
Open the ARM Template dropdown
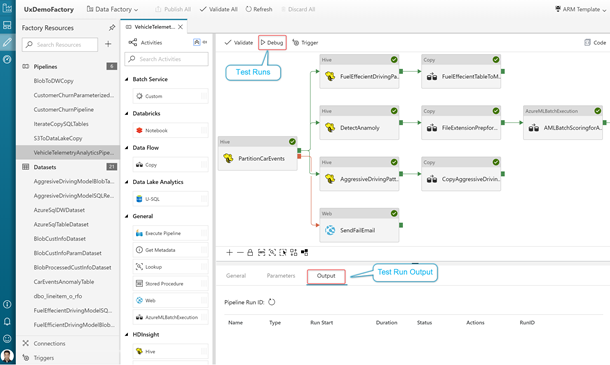(x=580, y=9)
